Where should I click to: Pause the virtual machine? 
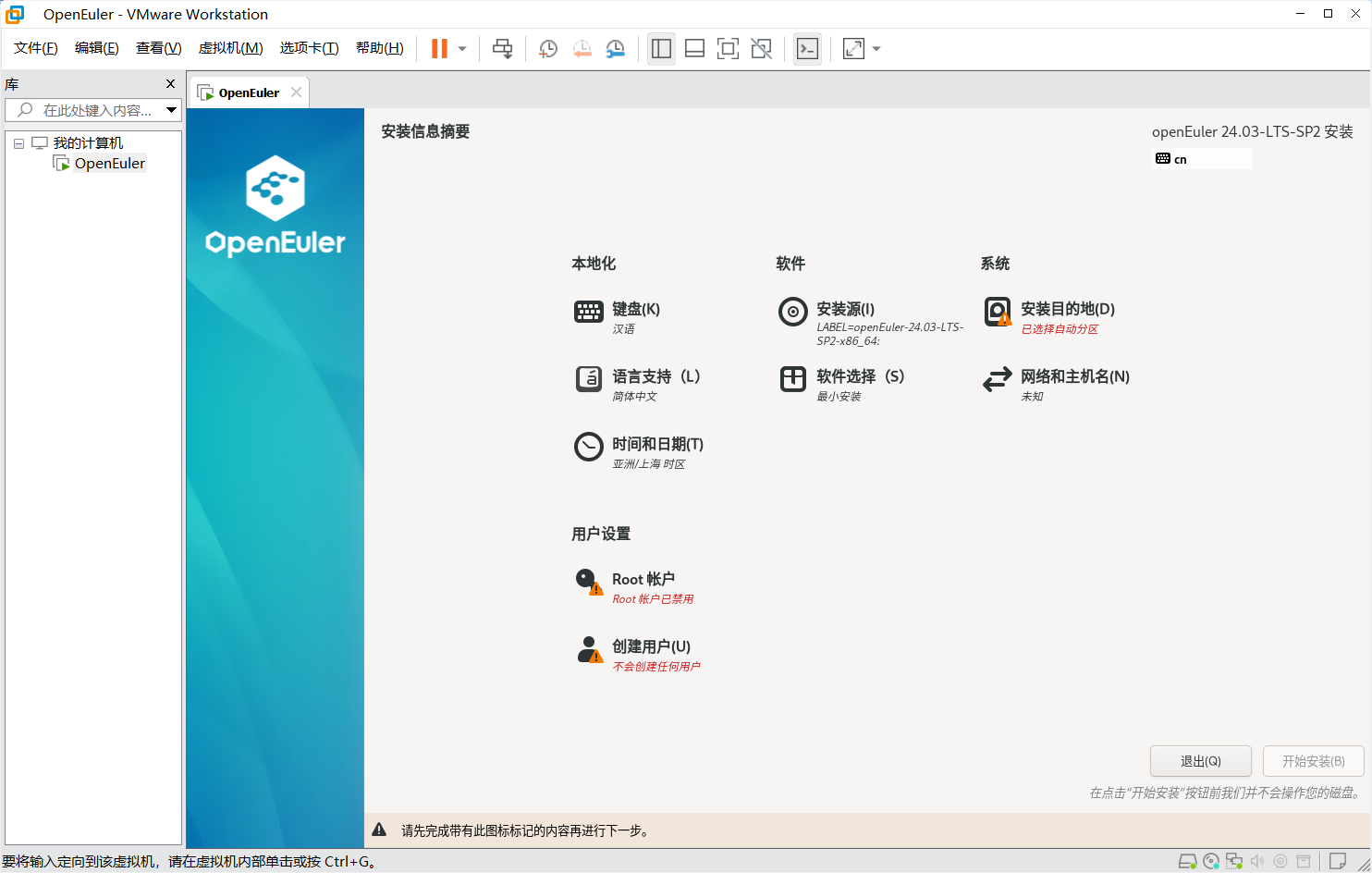pyautogui.click(x=439, y=49)
